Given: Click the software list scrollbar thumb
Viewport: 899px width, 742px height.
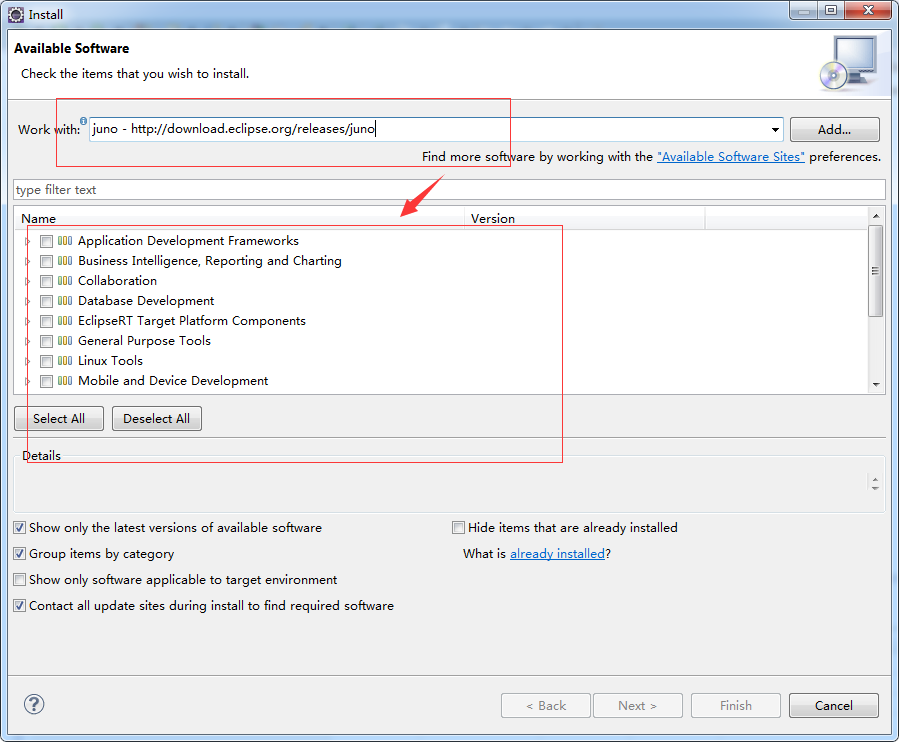Looking at the screenshot, I should 875,271.
